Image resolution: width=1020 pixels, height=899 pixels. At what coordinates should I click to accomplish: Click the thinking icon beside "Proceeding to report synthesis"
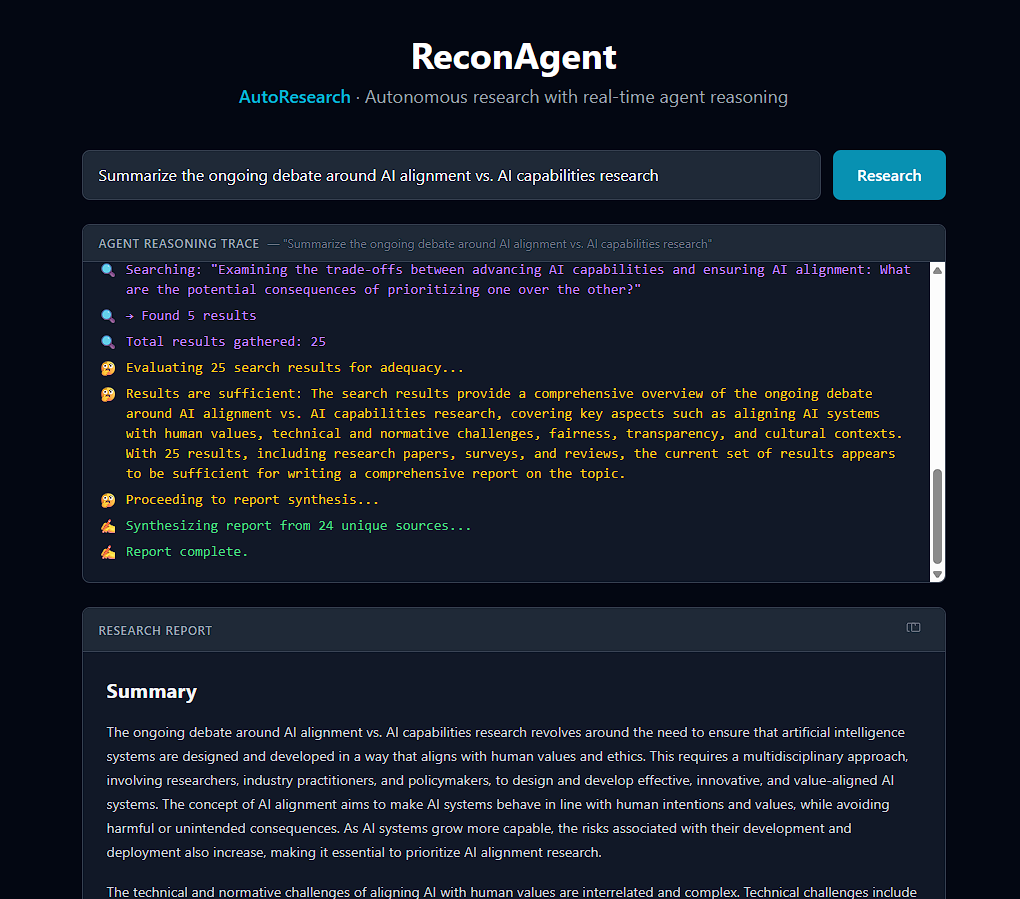coord(108,499)
